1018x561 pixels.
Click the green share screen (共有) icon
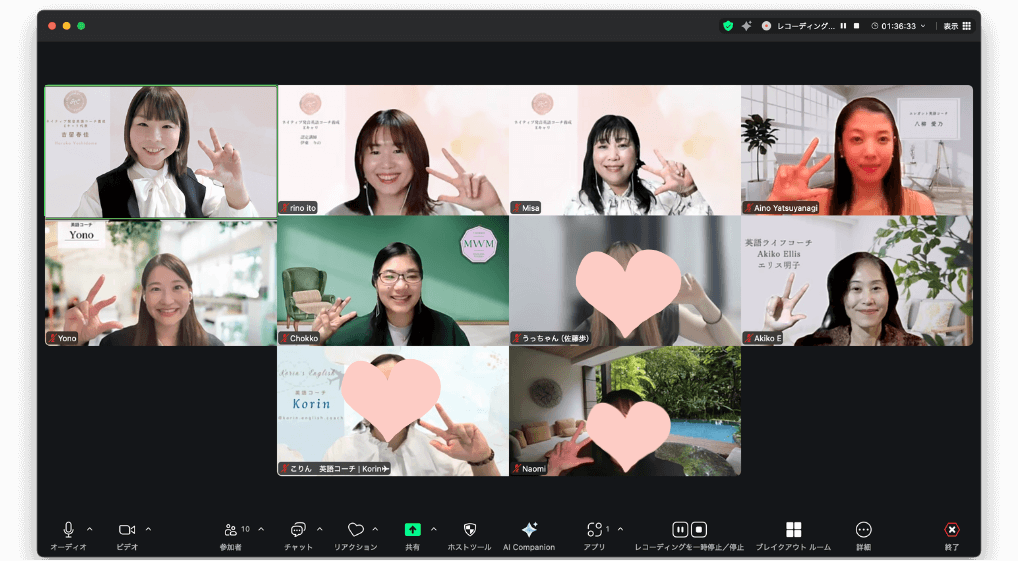click(412, 530)
